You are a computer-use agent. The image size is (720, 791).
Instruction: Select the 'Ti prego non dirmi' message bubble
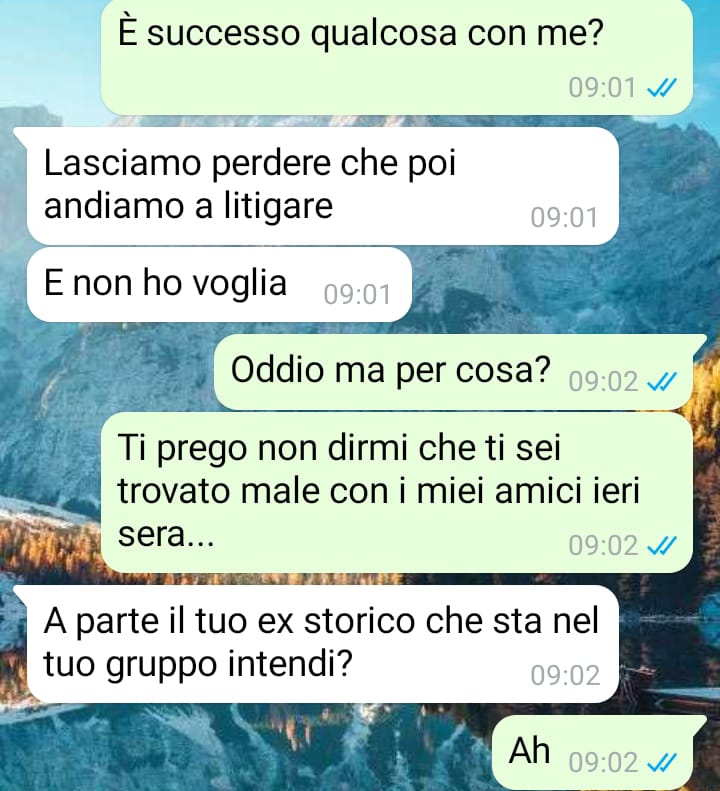[x=397, y=493]
